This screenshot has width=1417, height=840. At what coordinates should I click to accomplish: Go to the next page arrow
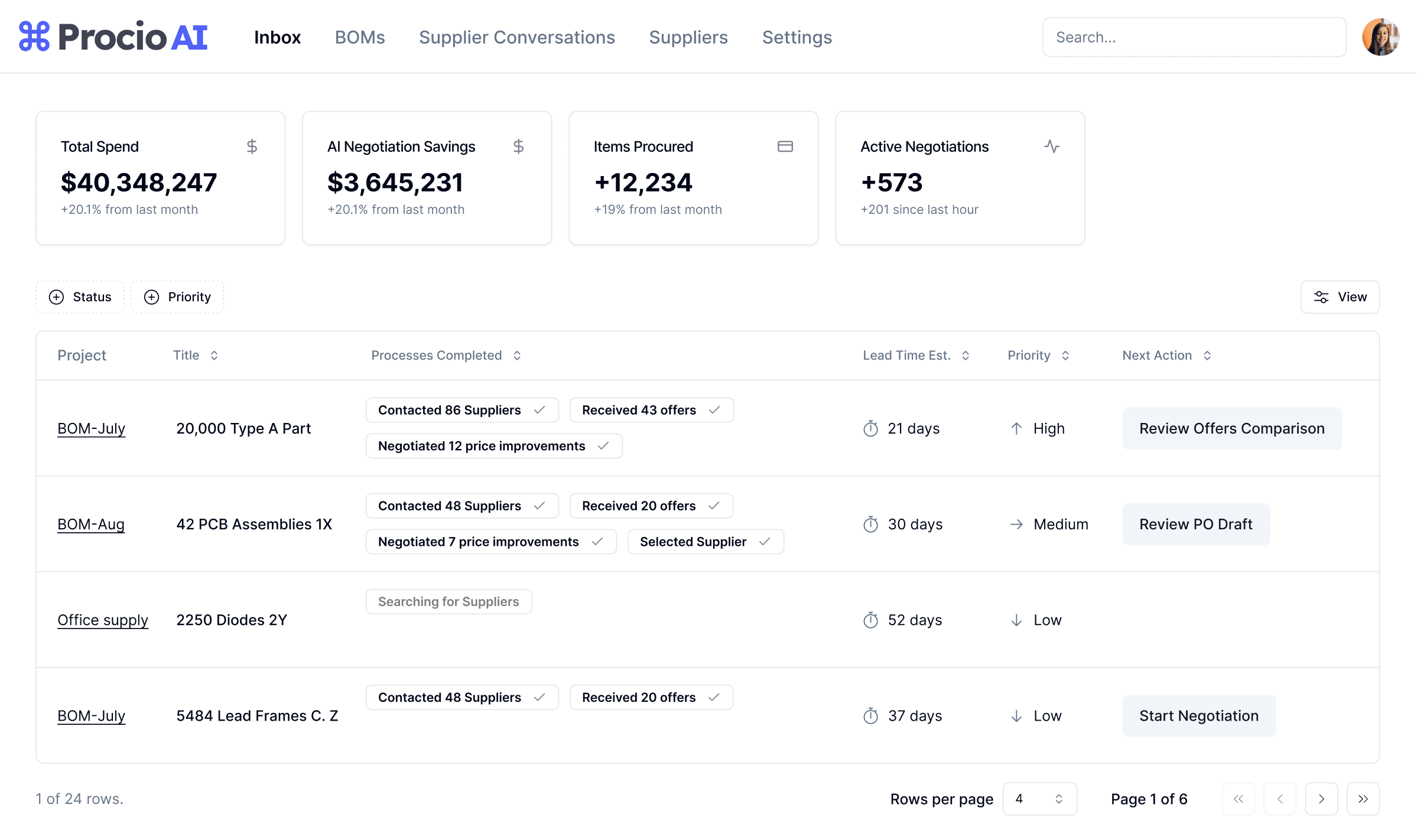1321,799
